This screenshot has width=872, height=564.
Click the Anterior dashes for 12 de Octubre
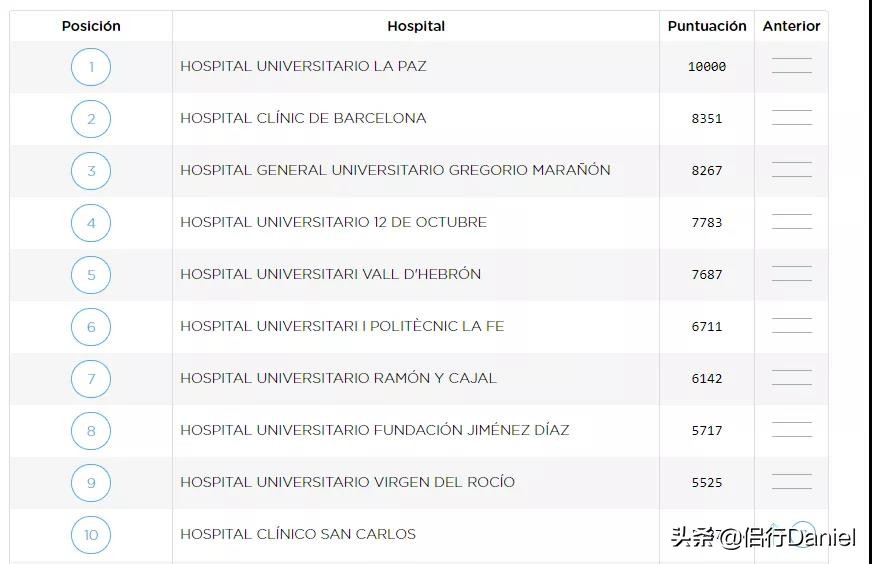(x=791, y=222)
